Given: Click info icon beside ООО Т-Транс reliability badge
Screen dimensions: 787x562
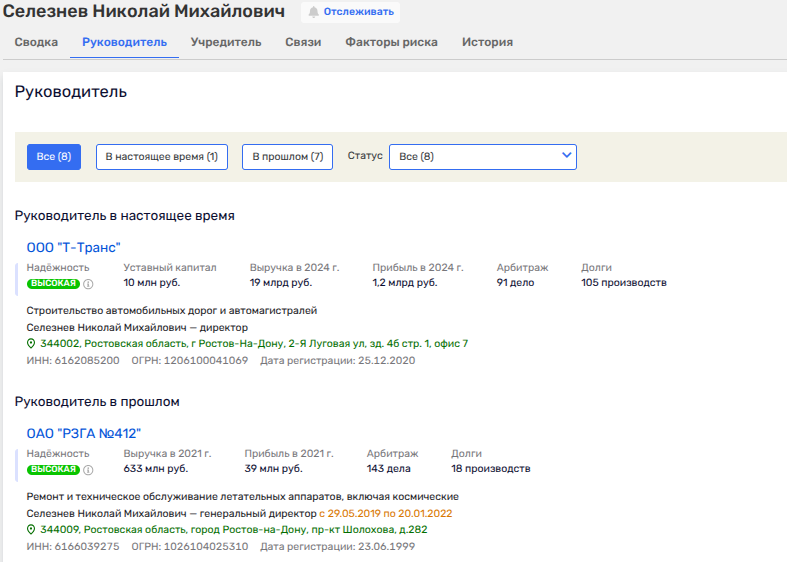Looking at the screenshot, I should (88, 284).
